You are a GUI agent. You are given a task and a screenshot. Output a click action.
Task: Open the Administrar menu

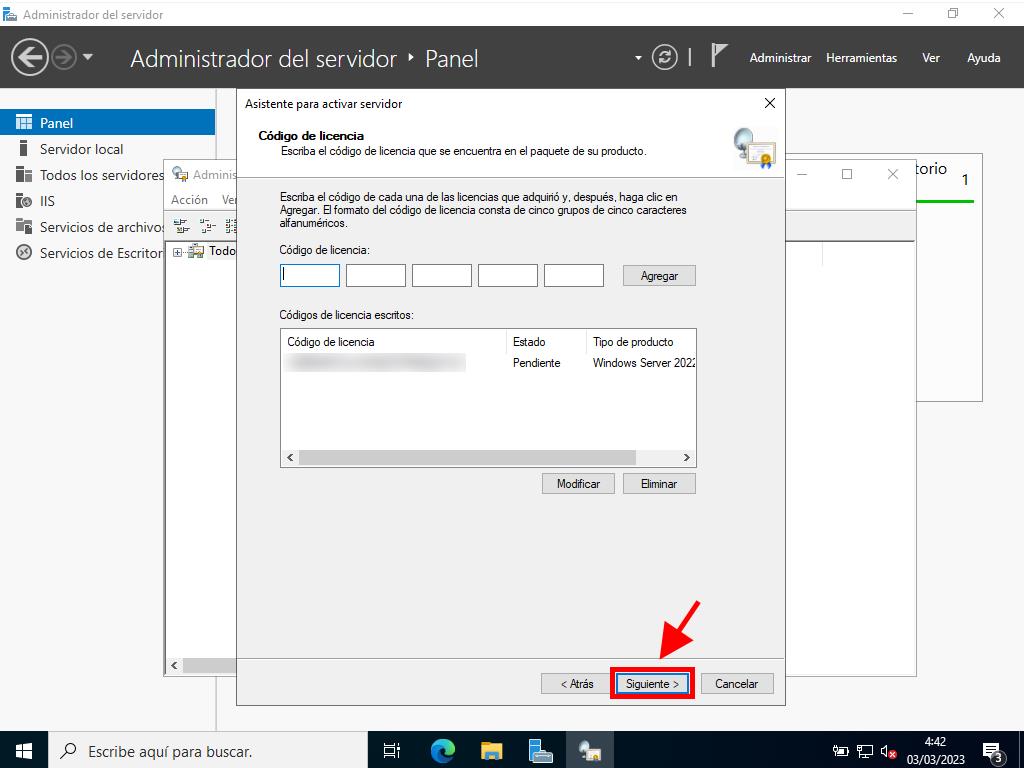pyautogui.click(x=780, y=58)
